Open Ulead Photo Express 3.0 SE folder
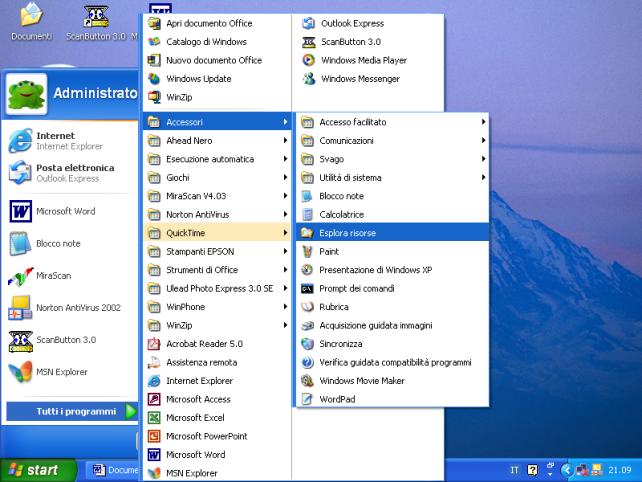 pos(217,289)
